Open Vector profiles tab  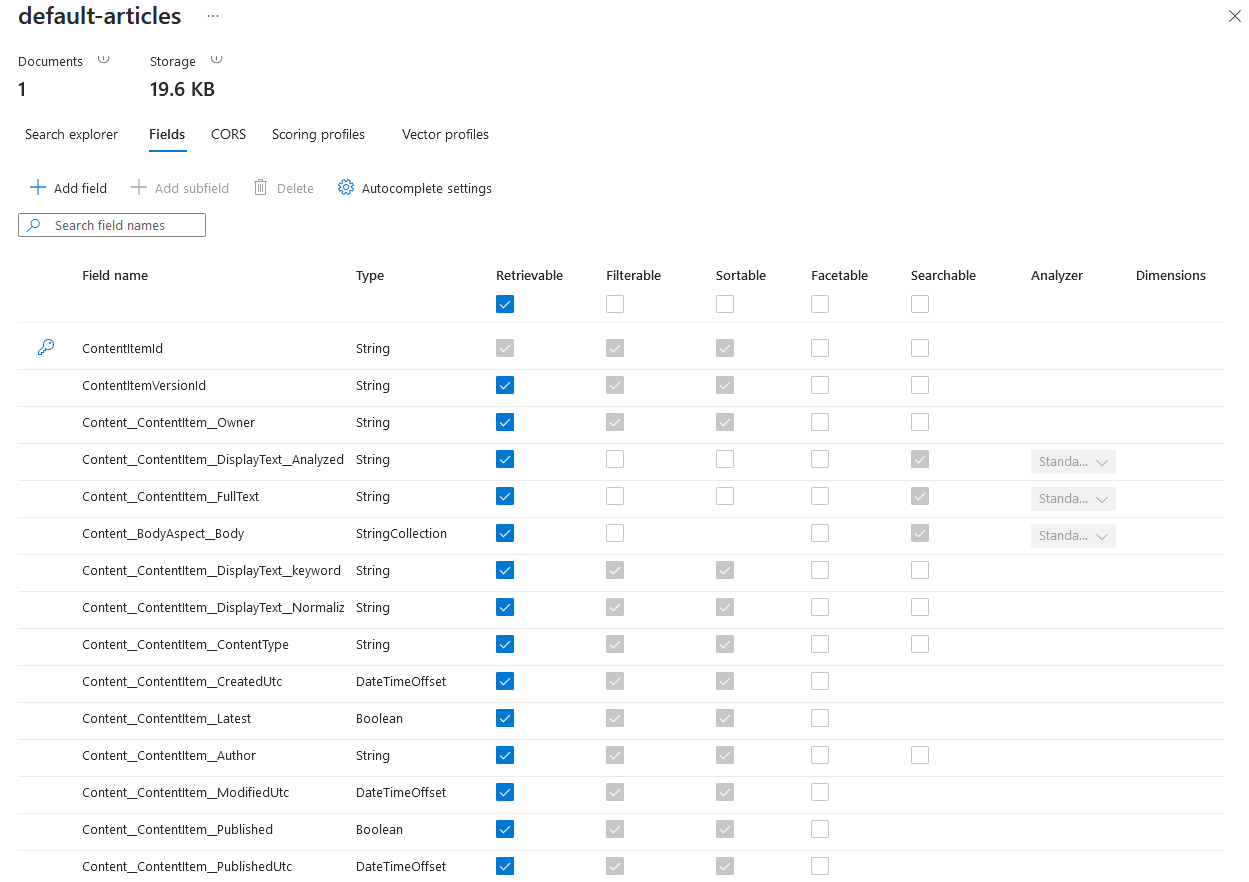tap(445, 134)
